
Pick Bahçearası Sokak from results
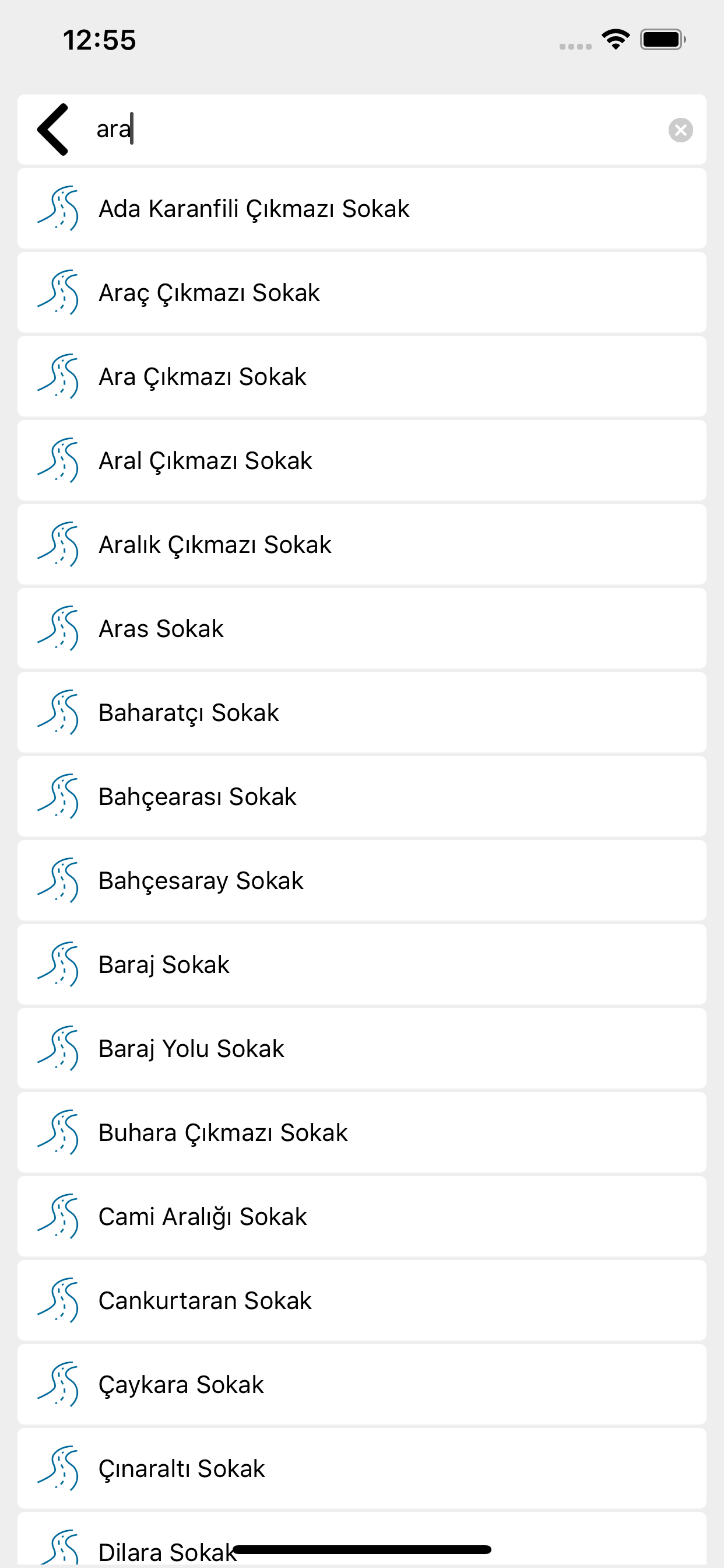(362, 796)
